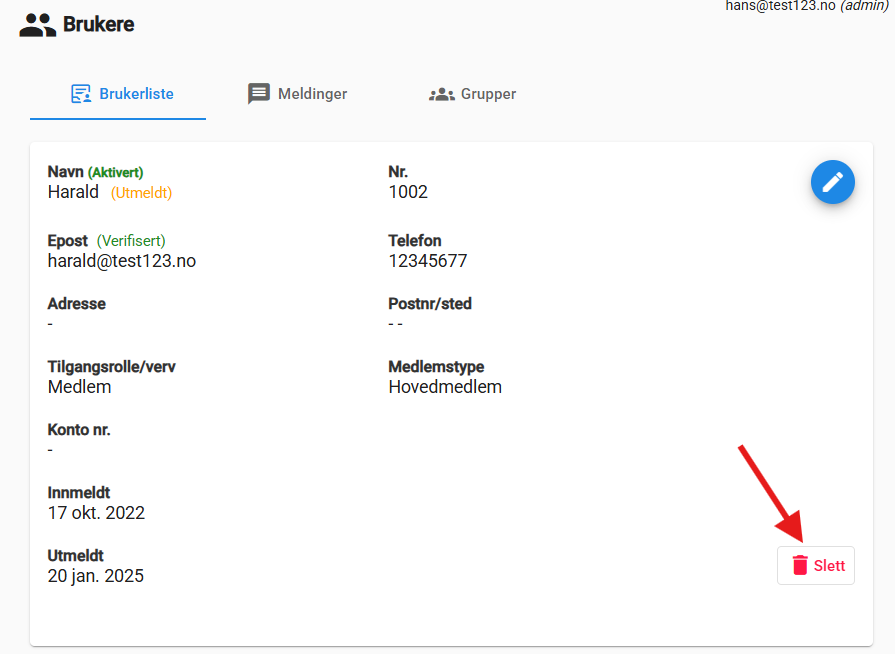Click the user name Harald

[73, 192]
